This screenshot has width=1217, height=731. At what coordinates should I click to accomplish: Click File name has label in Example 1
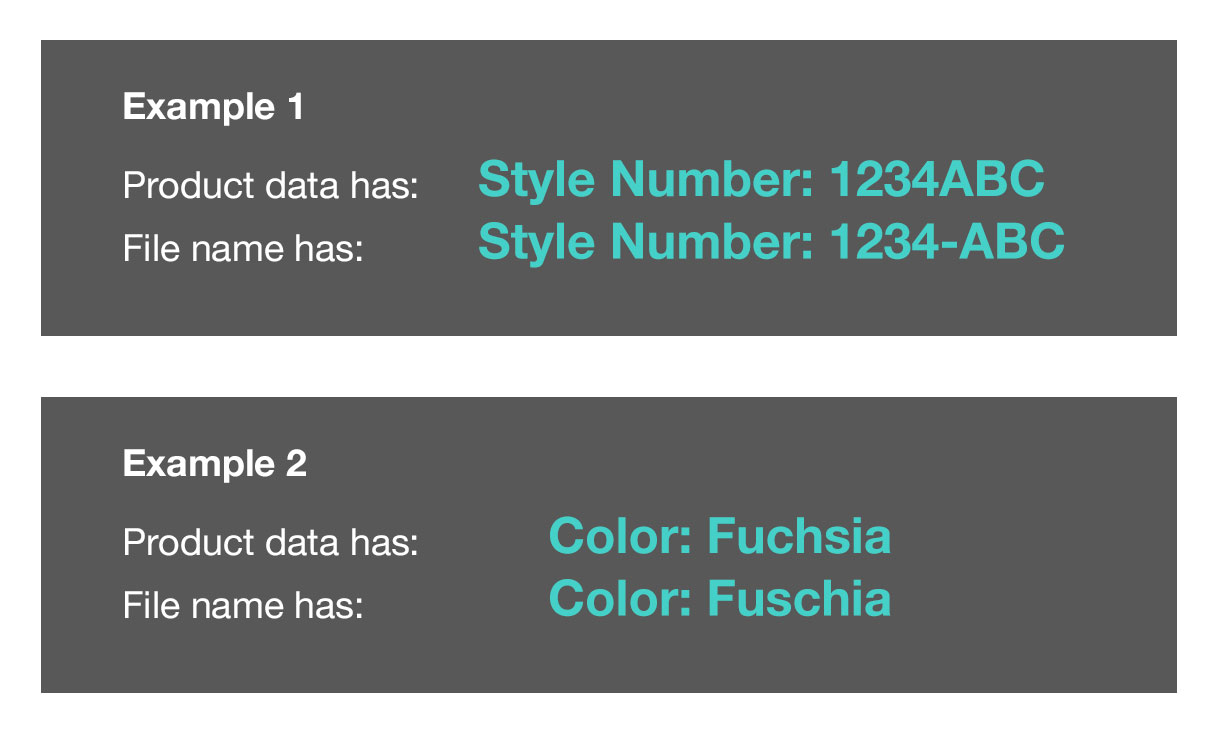coord(243,248)
